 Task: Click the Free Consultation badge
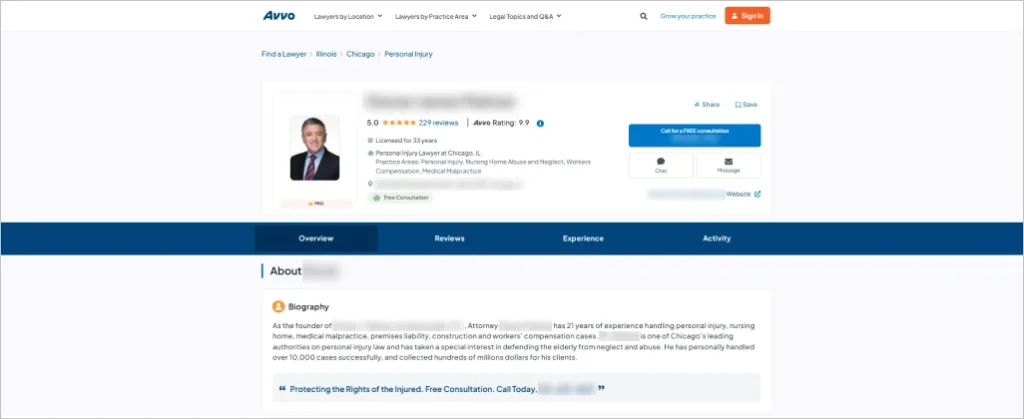[x=400, y=197]
